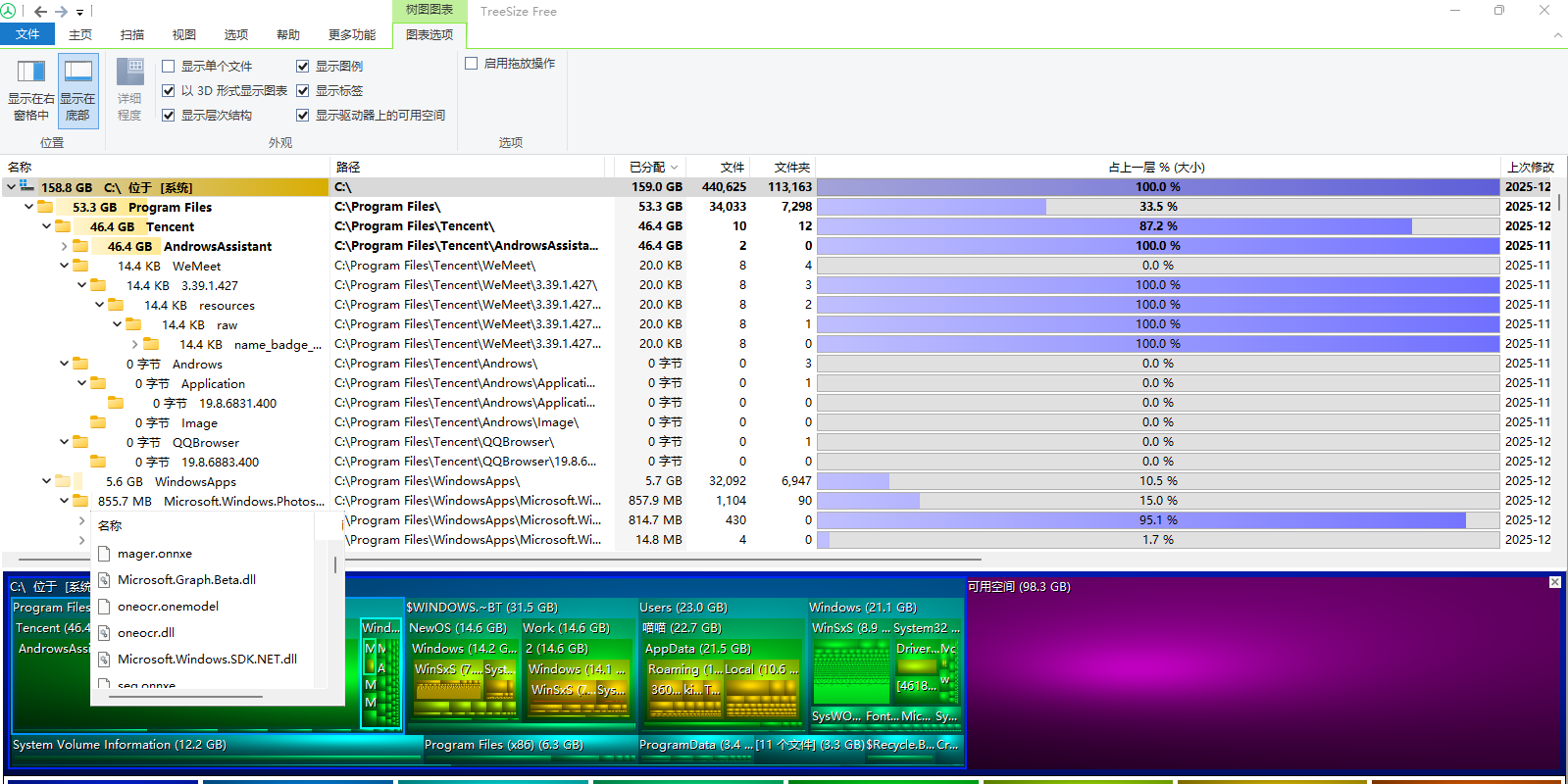Toggle the 启用拖放操作 checkbox
Viewport: 1568px width, 784px height.
click(472, 64)
